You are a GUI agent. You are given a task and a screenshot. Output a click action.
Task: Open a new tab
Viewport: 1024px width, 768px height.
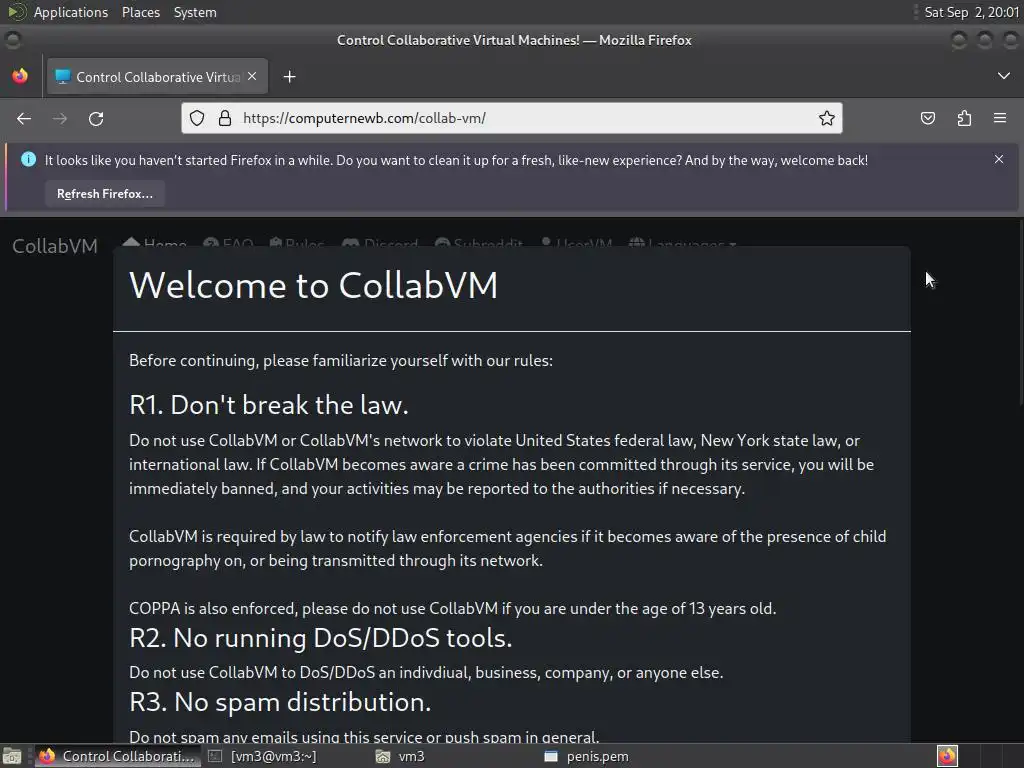click(x=289, y=77)
